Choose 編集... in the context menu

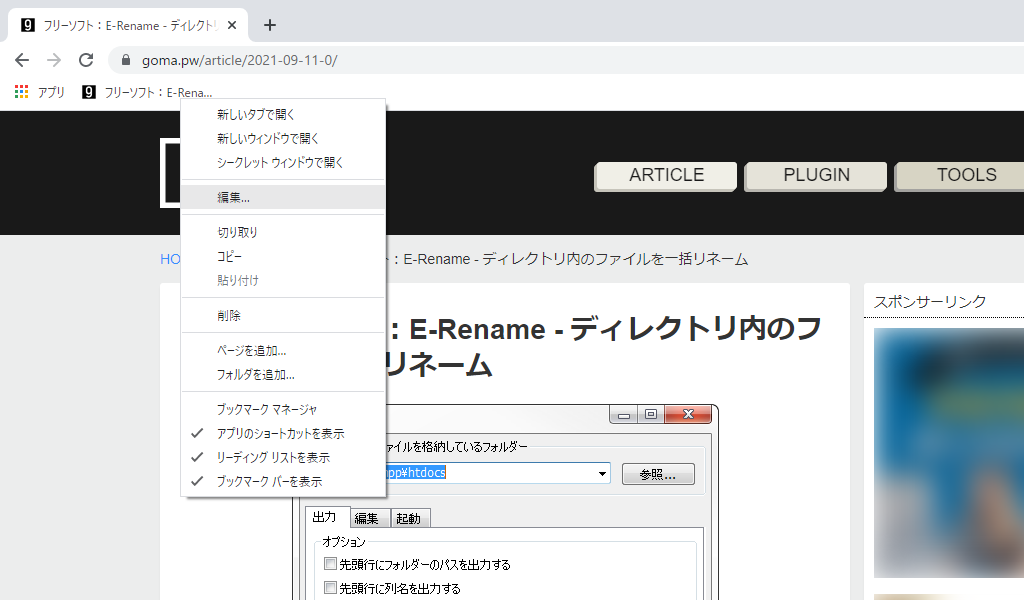[234, 197]
